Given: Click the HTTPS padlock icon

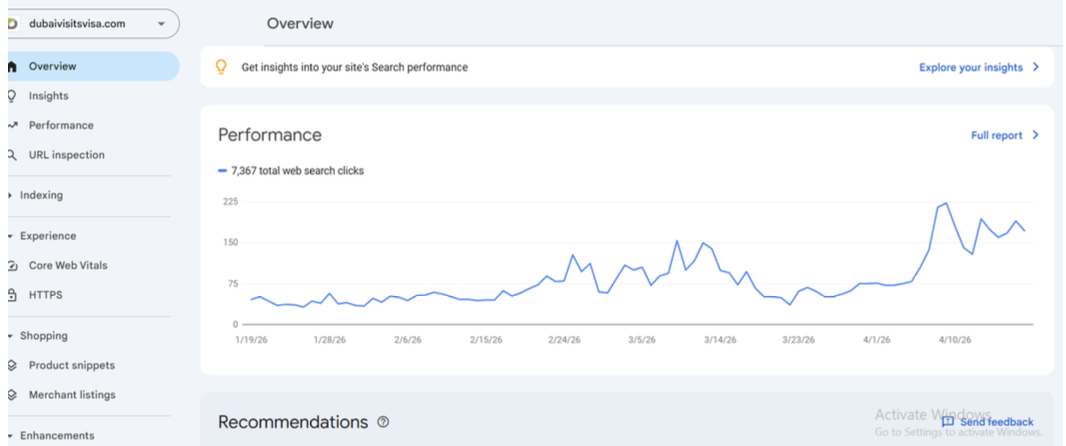Looking at the screenshot, I should click(x=12, y=295).
